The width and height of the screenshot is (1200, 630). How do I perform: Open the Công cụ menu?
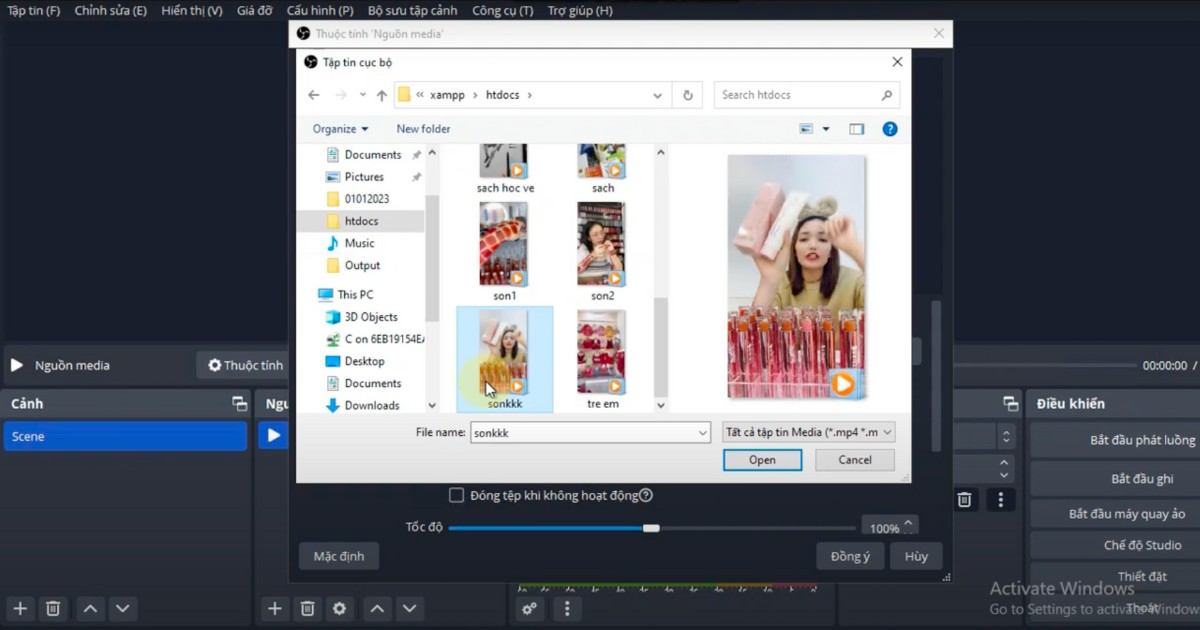point(502,10)
